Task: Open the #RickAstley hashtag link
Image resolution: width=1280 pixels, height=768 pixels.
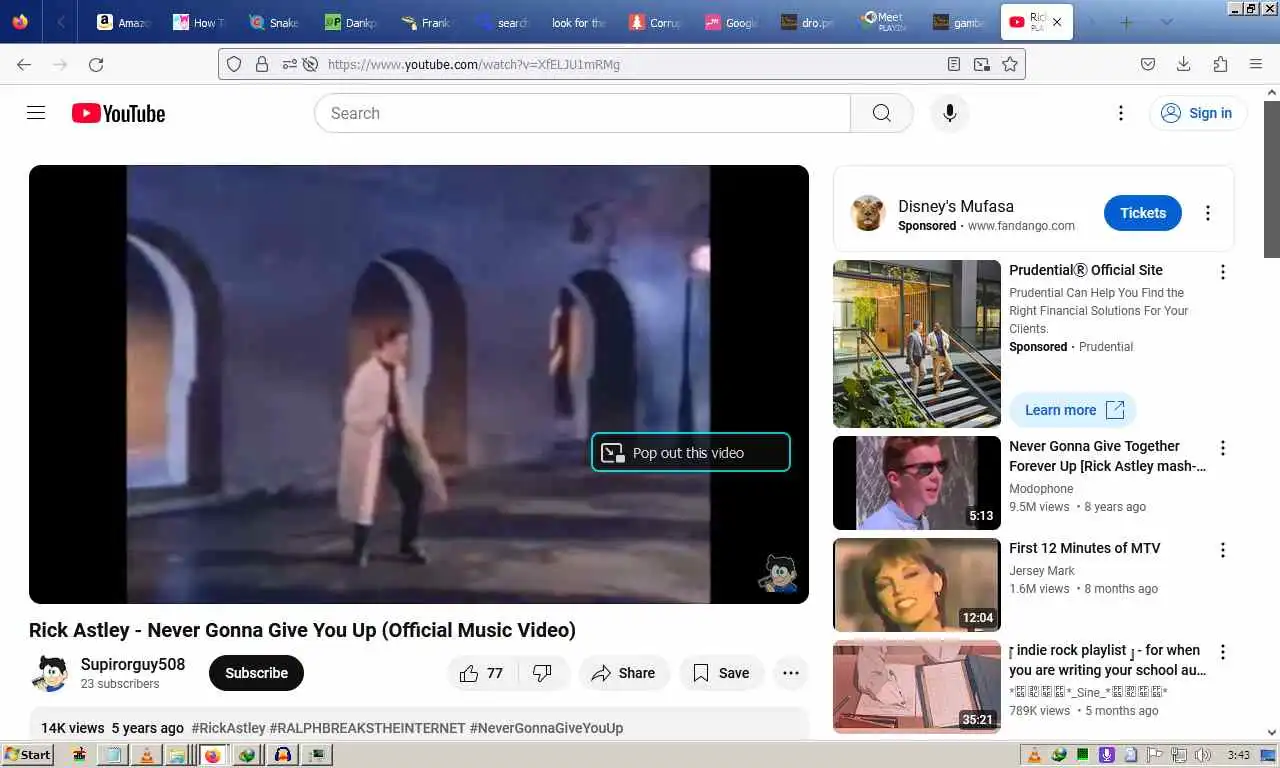Action: coord(228,728)
